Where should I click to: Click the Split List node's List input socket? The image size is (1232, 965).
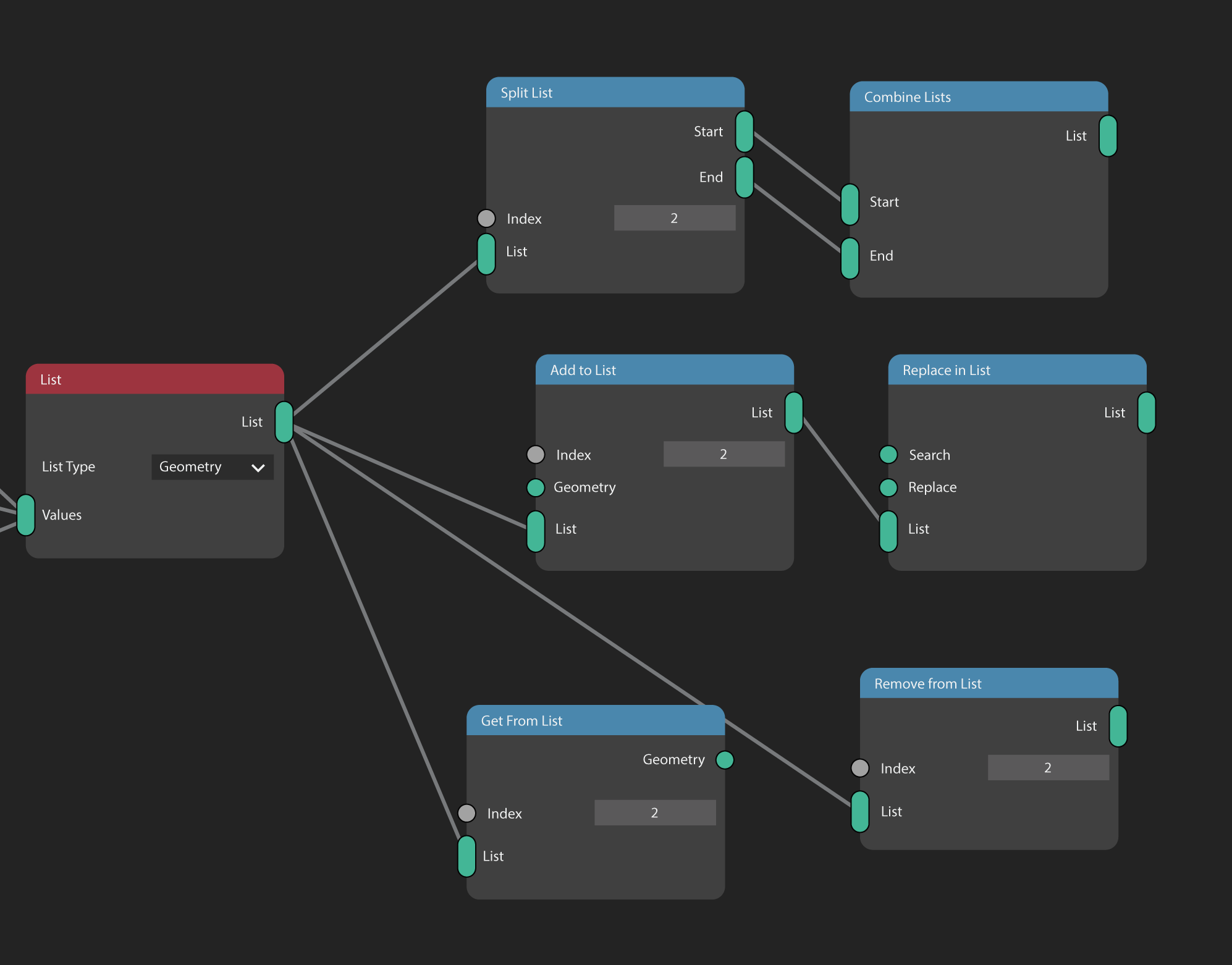click(486, 254)
